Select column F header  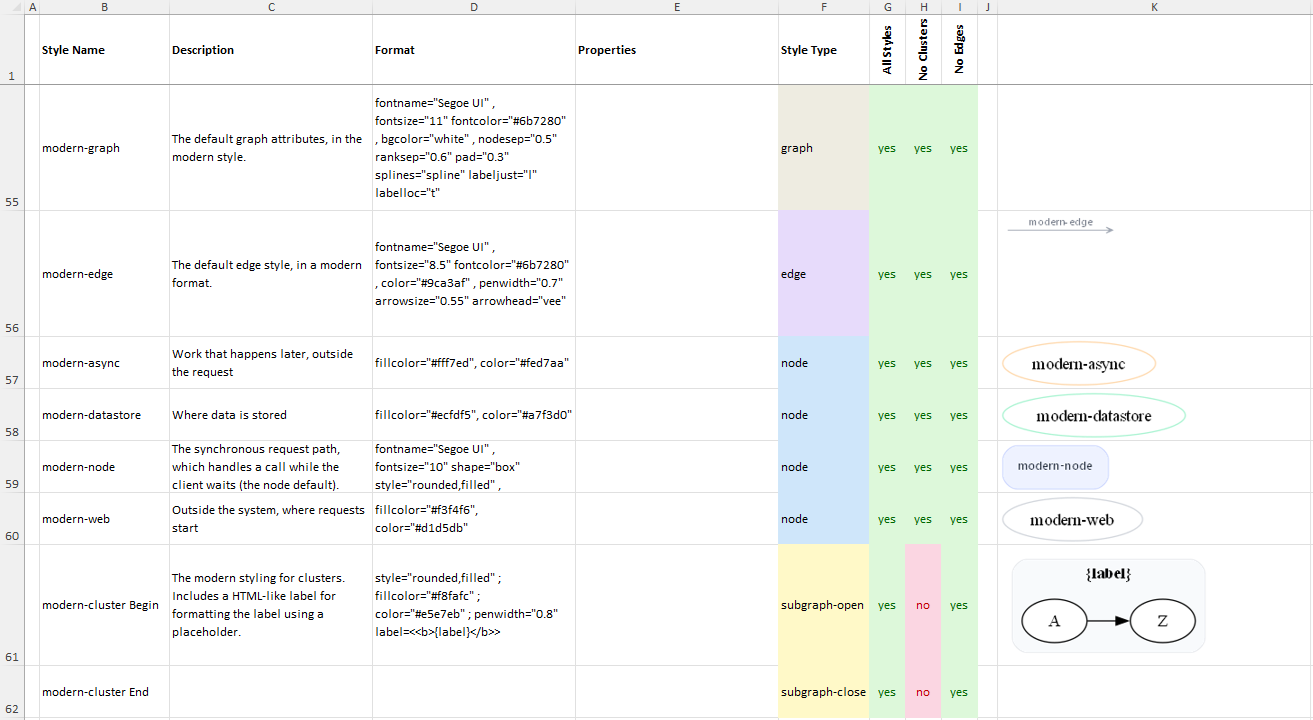point(824,7)
